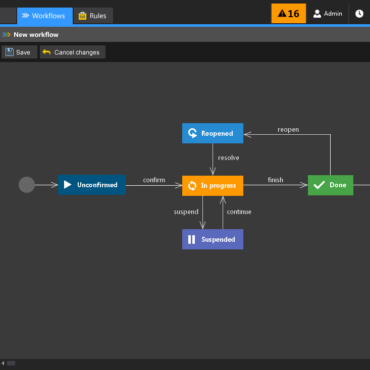
Task: Save the new workflow
Action: [19, 52]
